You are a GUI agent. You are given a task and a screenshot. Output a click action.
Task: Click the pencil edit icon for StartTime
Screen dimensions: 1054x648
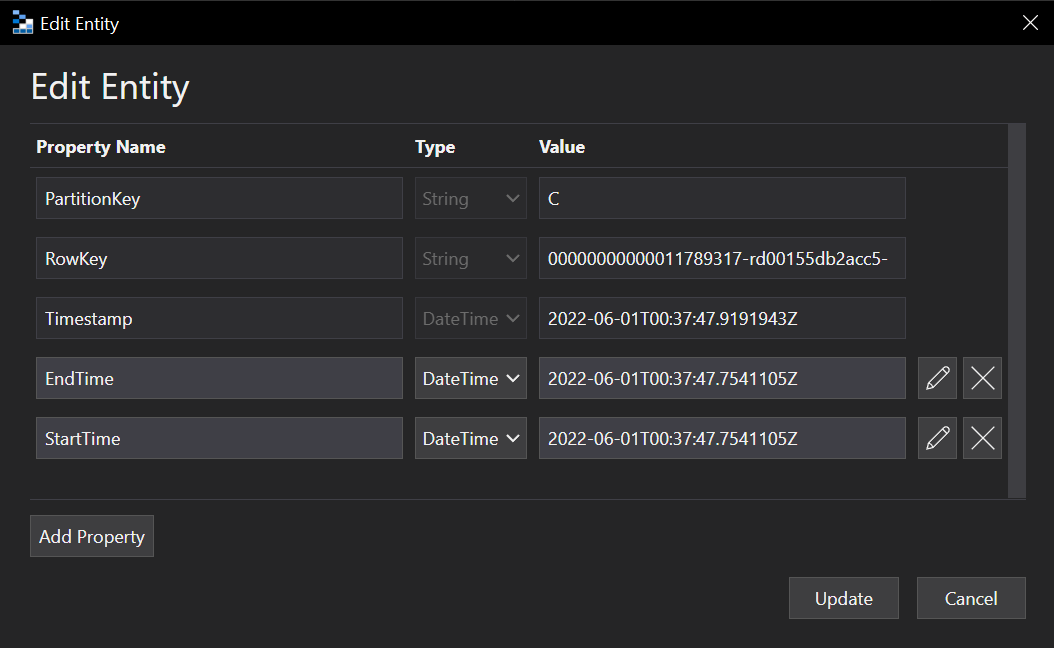click(937, 438)
